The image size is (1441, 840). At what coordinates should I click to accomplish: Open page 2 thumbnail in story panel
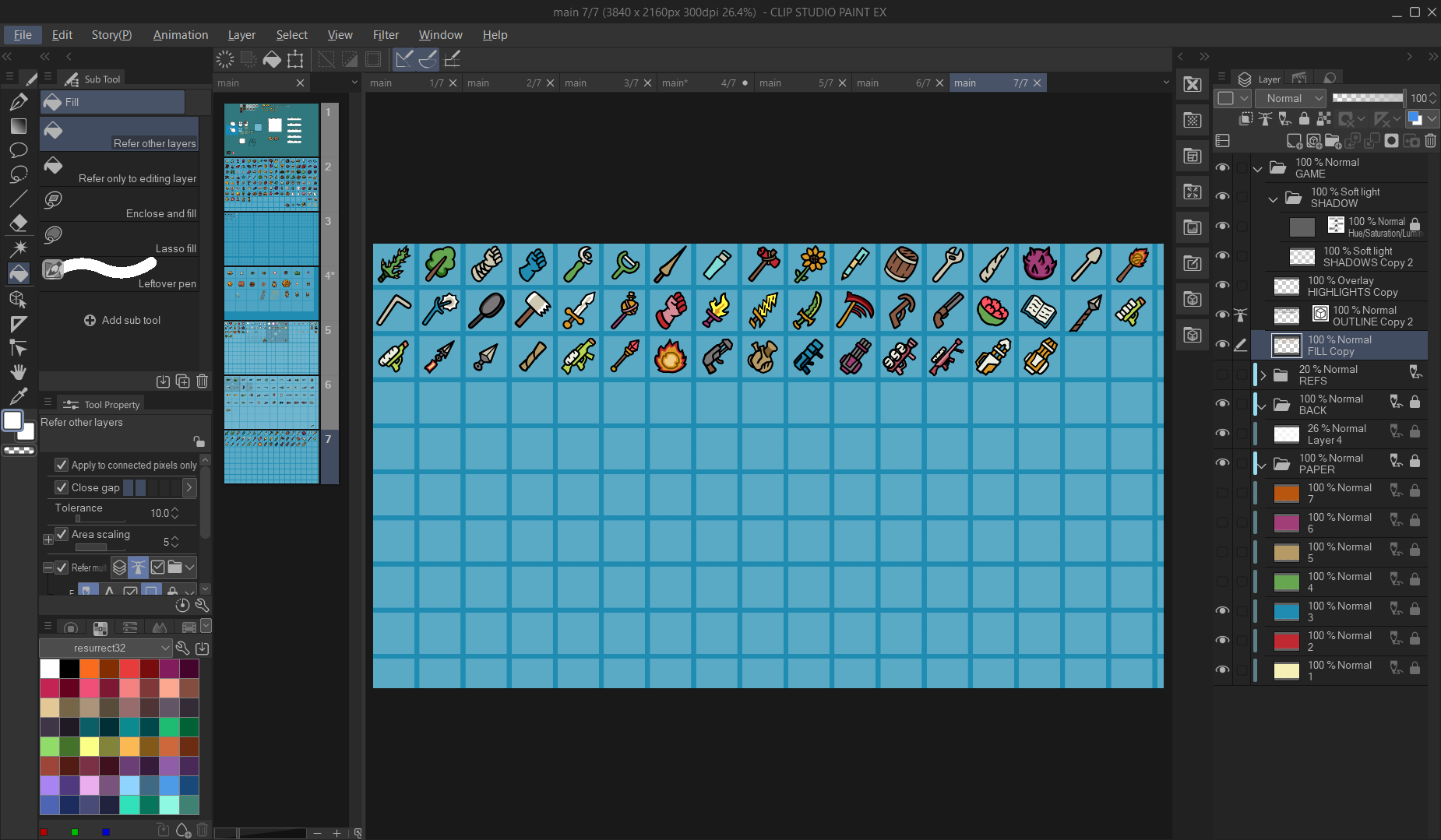coord(271,185)
